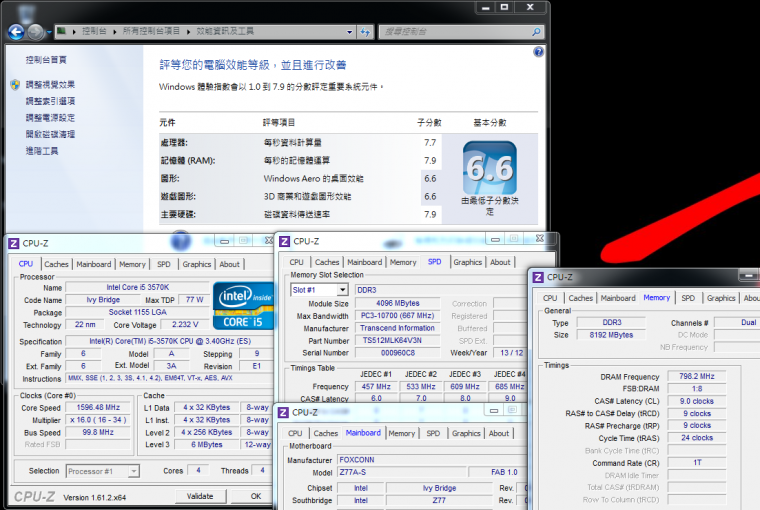This screenshot has width=760, height=510.
Task: Open Graphics tab in the SPD window
Action: 467,262
